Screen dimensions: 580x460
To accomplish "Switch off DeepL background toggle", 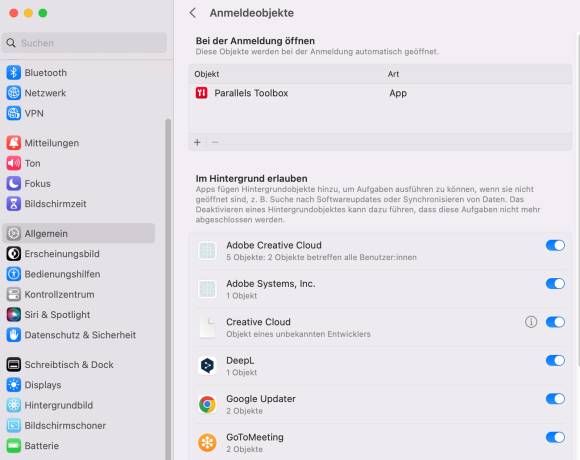I will (x=555, y=360).
